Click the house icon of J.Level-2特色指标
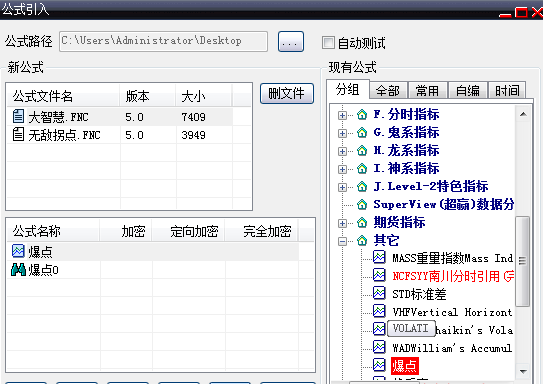The height and width of the screenshot is (384, 543). 362,186
